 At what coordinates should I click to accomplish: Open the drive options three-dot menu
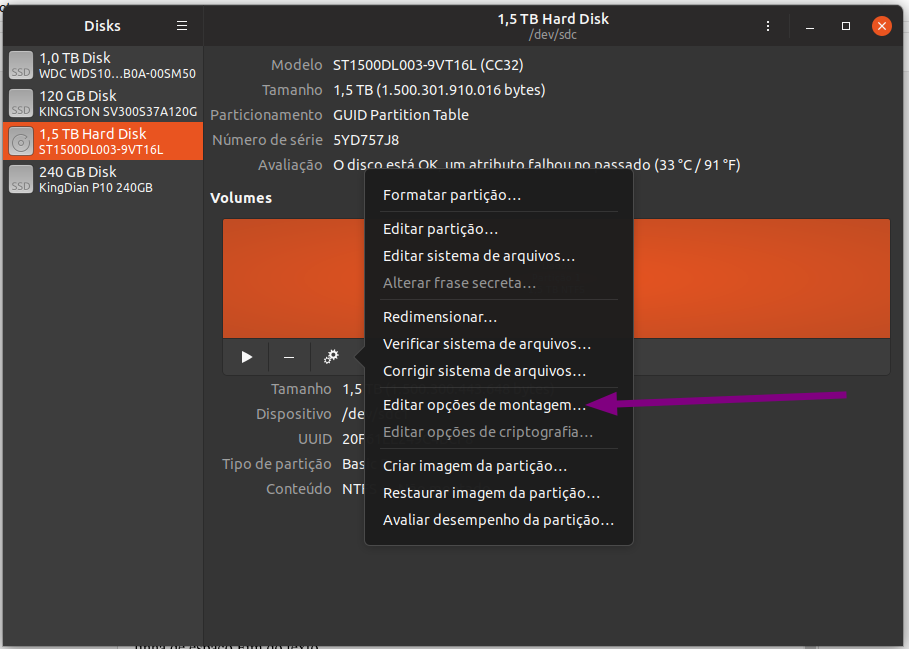pos(766,25)
